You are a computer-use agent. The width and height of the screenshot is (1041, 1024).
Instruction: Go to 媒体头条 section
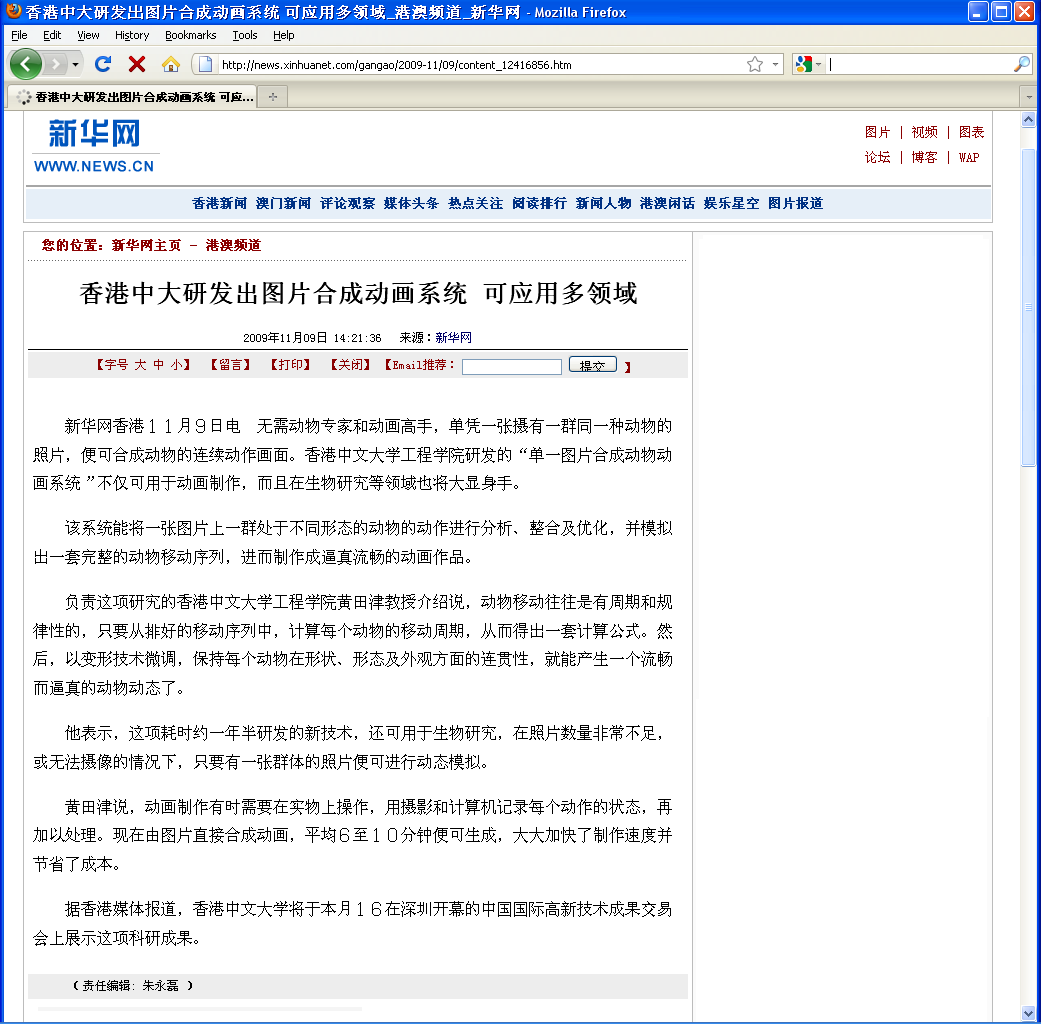[x=411, y=203]
